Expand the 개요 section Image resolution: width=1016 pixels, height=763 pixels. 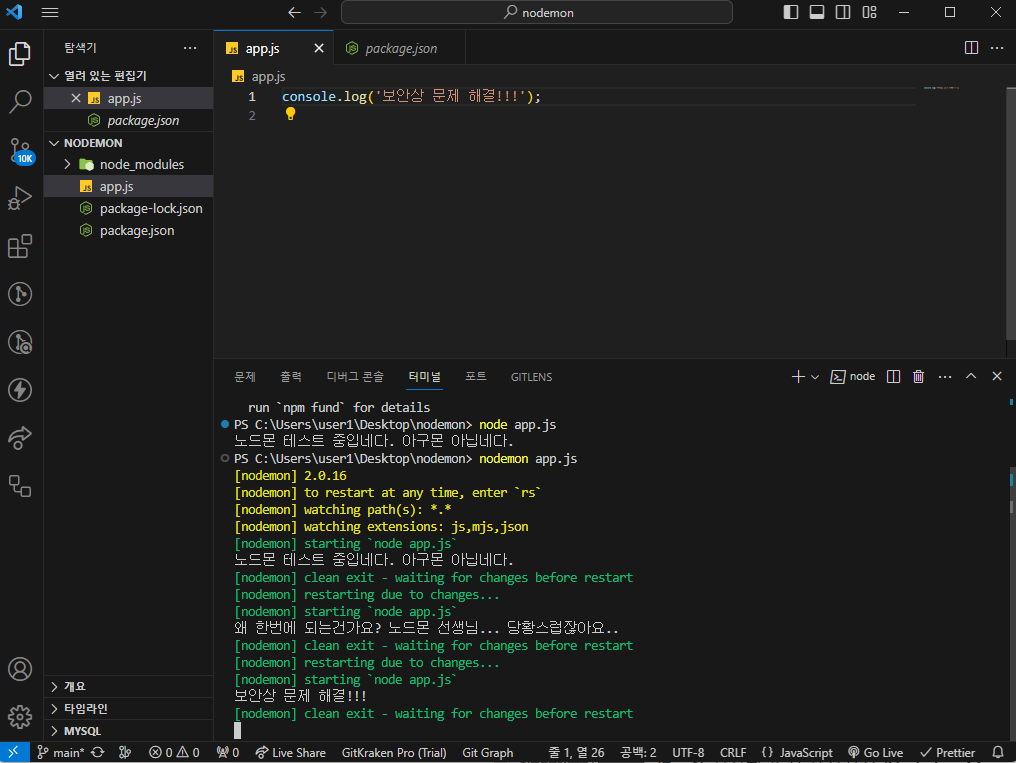128,687
